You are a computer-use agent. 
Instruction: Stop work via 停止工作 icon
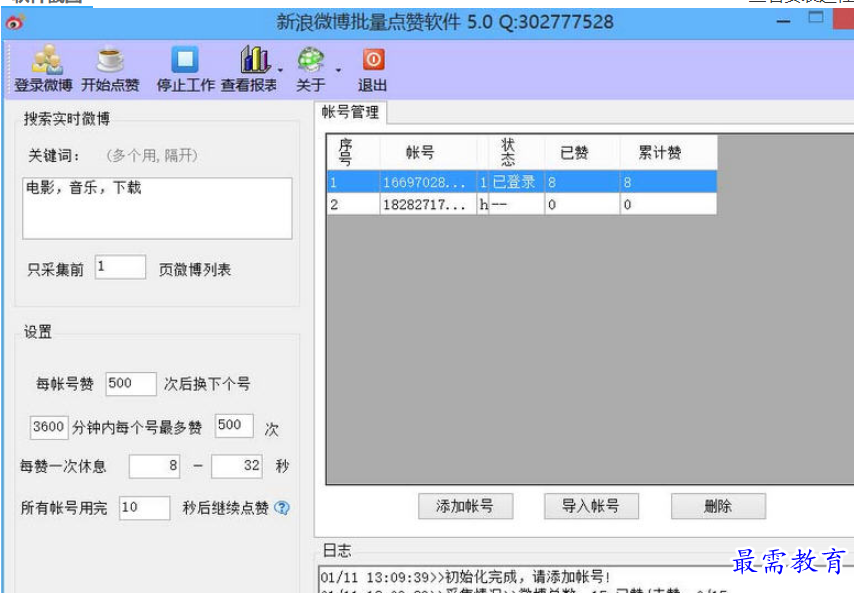[185, 68]
